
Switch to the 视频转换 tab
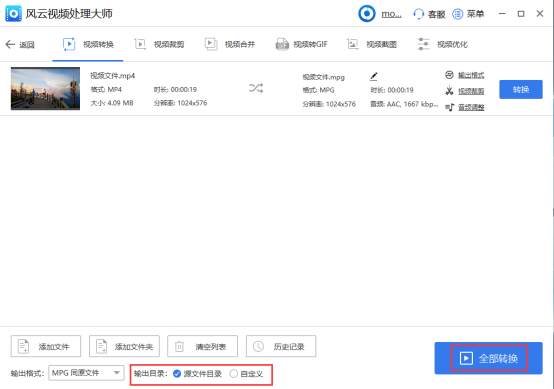pos(88,45)
